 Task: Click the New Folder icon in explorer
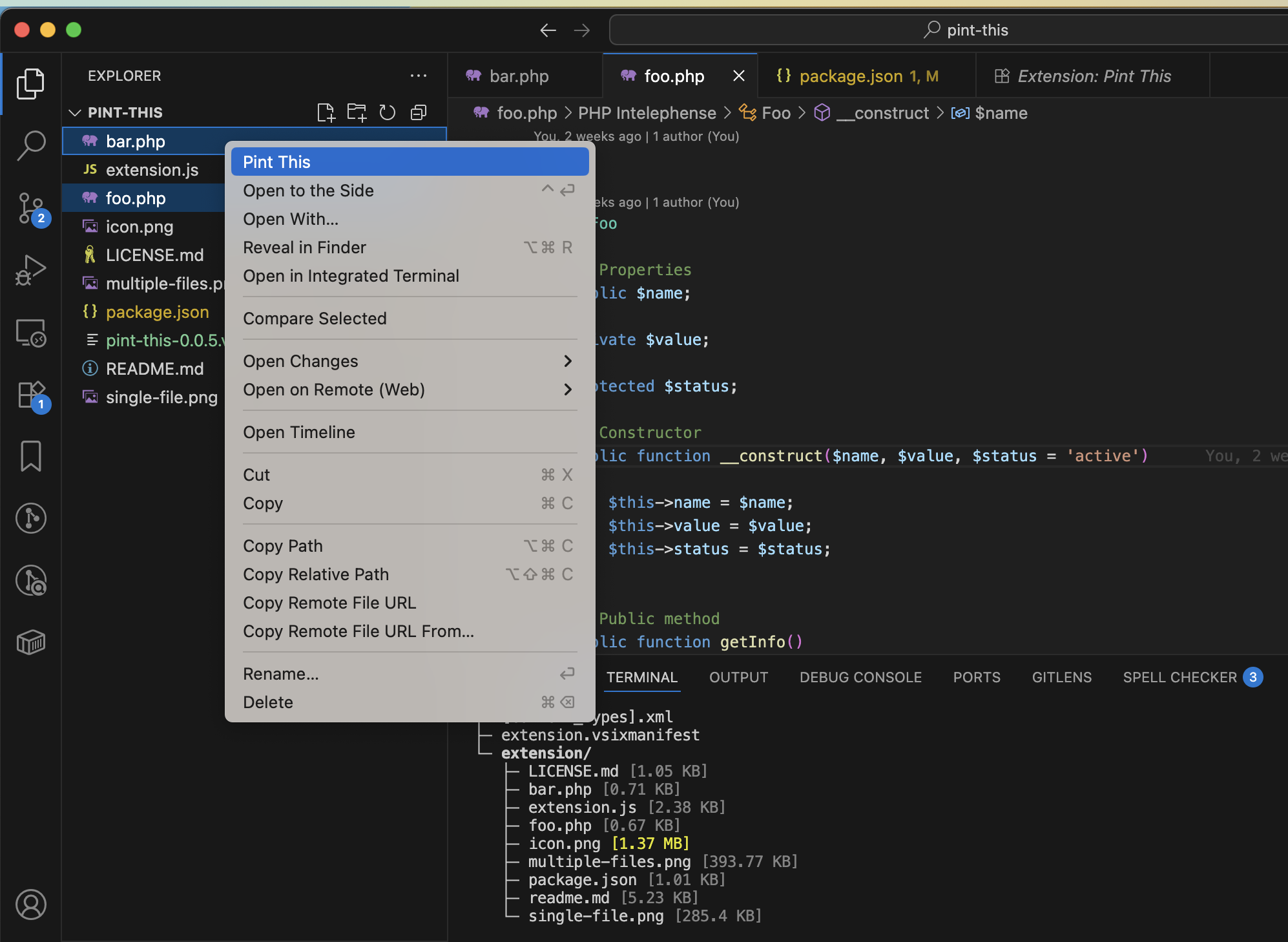point(357,112)
